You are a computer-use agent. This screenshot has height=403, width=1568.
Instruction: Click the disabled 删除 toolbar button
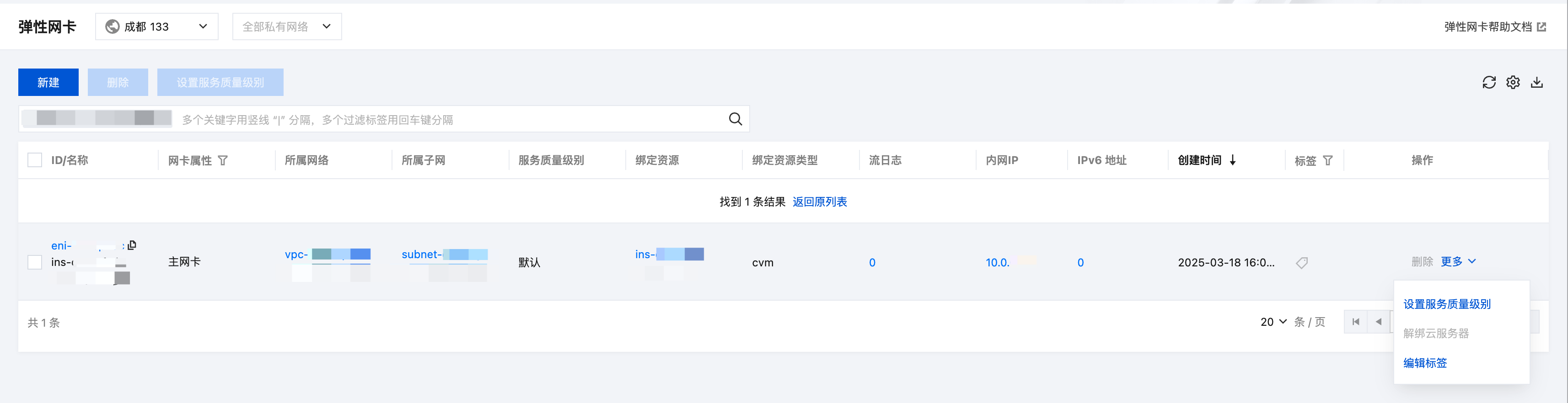[x=118, y=82]
